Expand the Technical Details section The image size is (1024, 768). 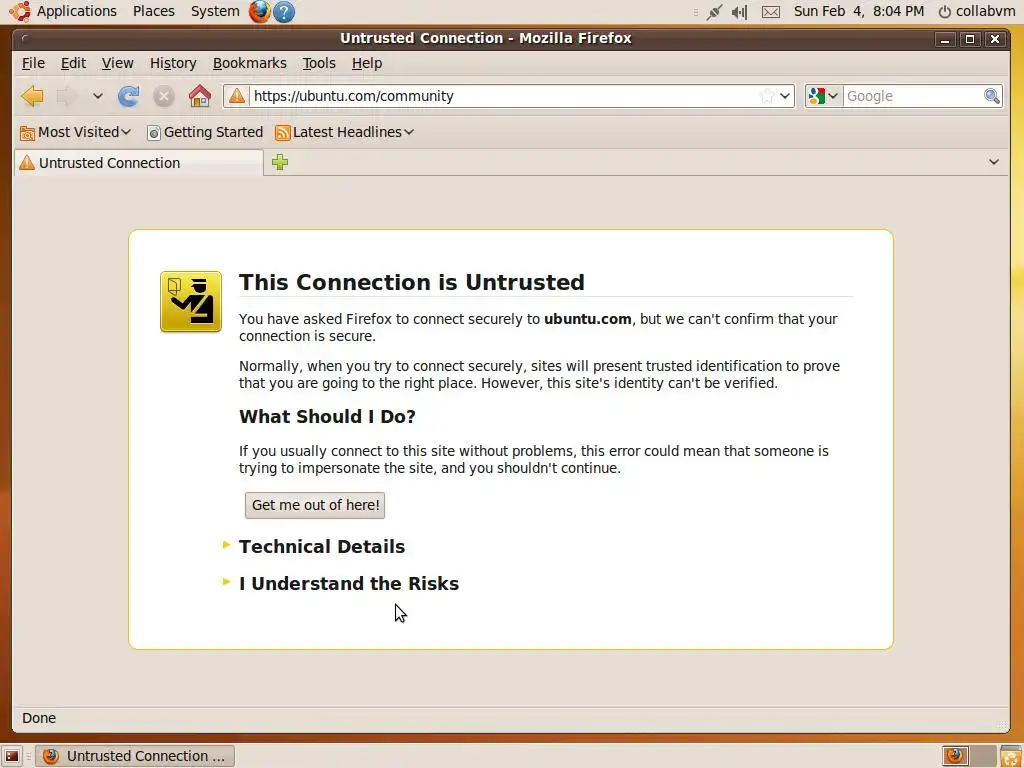click(321, 547)
